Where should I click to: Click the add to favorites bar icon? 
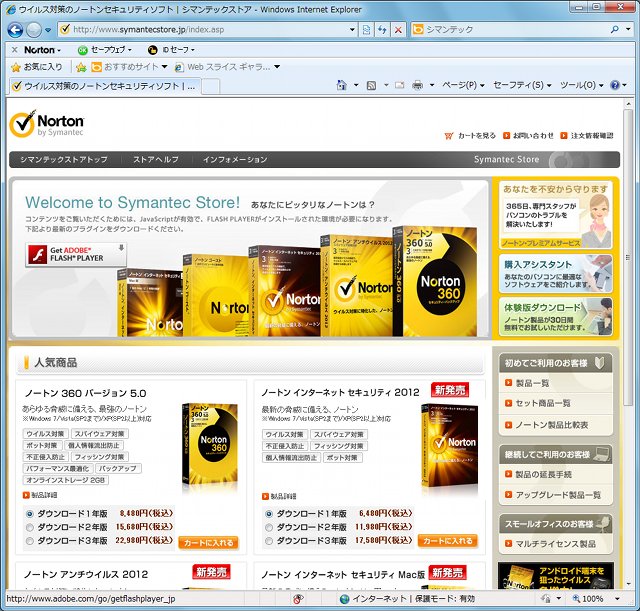point(81,67)
